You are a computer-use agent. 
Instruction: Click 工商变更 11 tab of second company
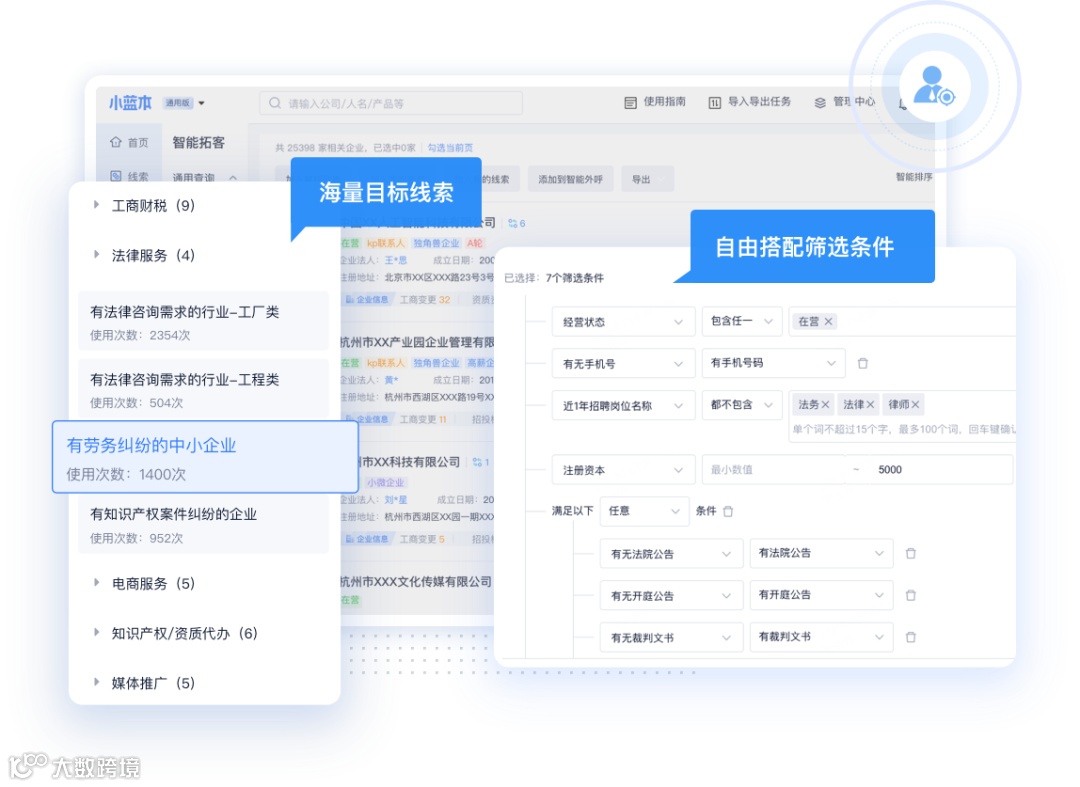pyautogui.click(x=424, y=419)
